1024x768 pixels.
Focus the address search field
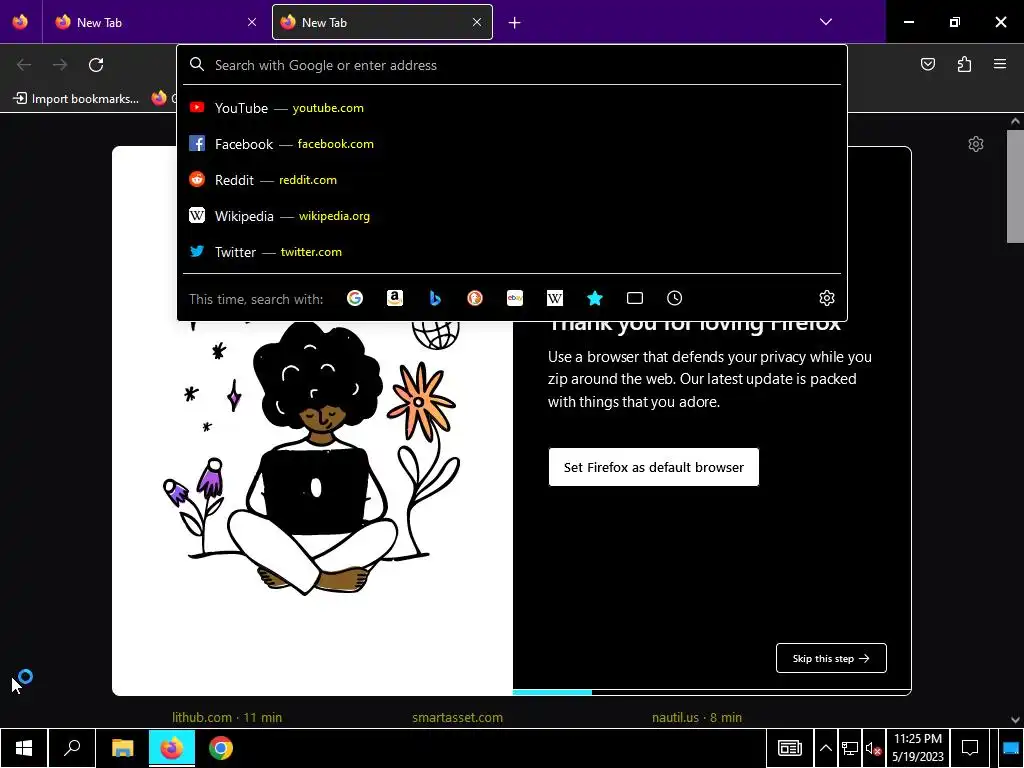click(x=512, y=65)
